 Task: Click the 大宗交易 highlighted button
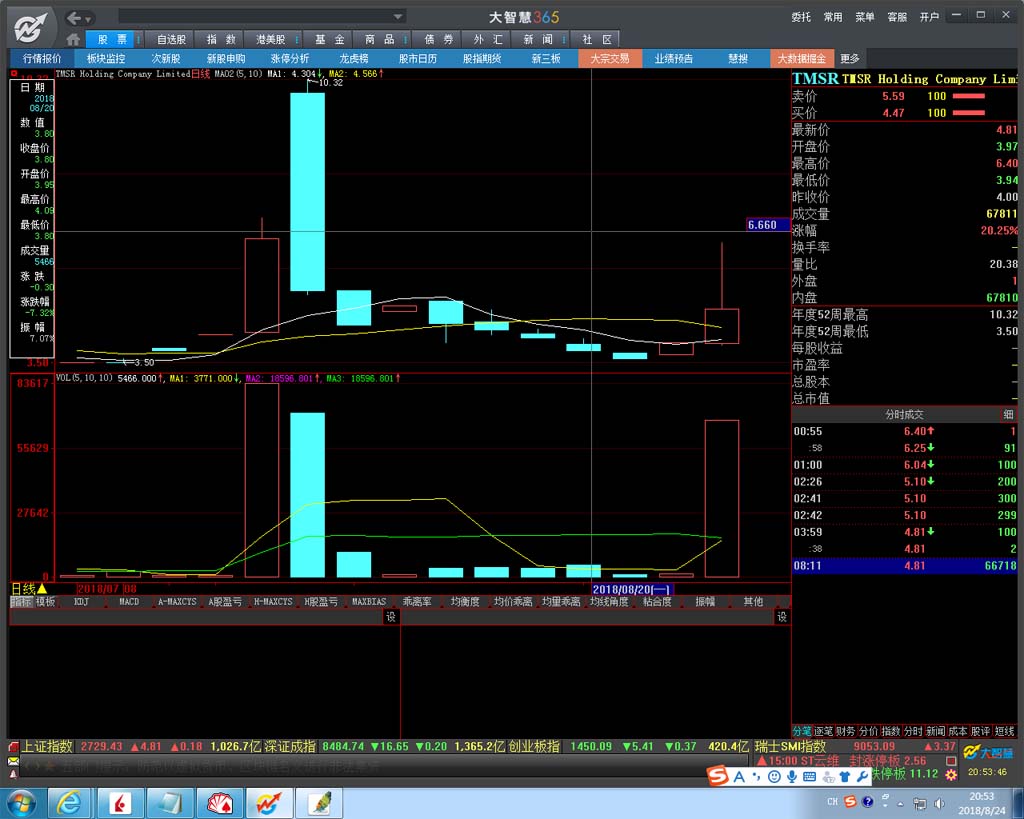pos(610,59)
